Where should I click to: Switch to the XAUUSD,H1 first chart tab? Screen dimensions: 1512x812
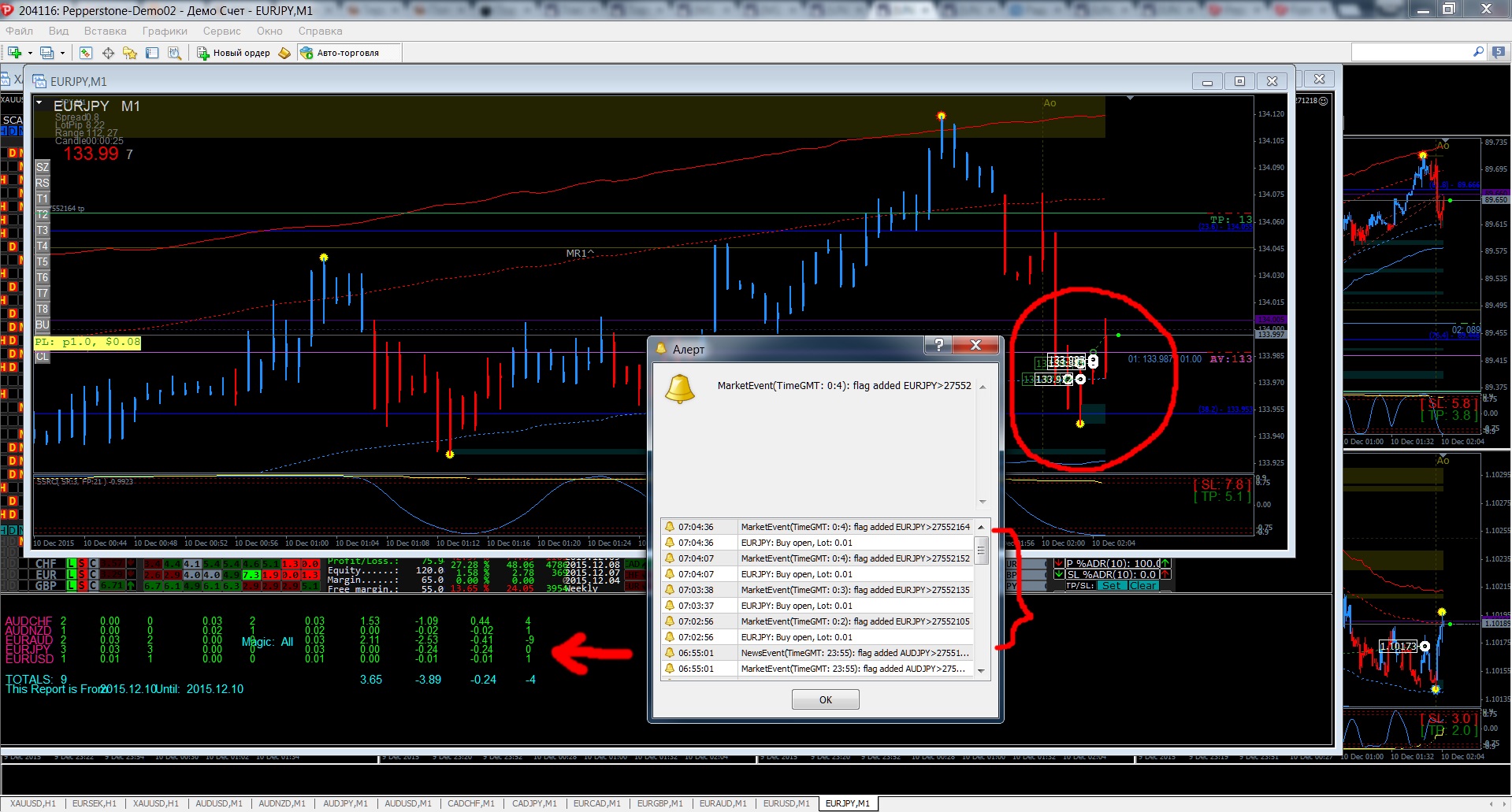point(33,803)
